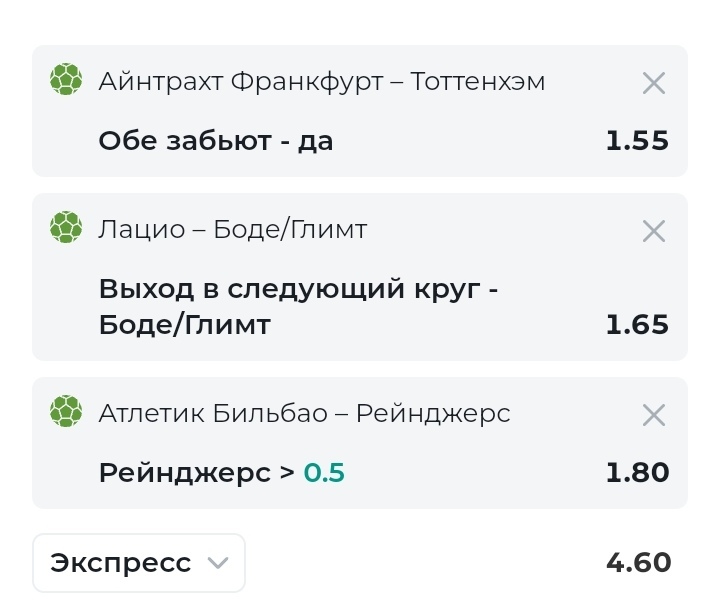Select the Обе забьют - да outcome

point(216,141)
